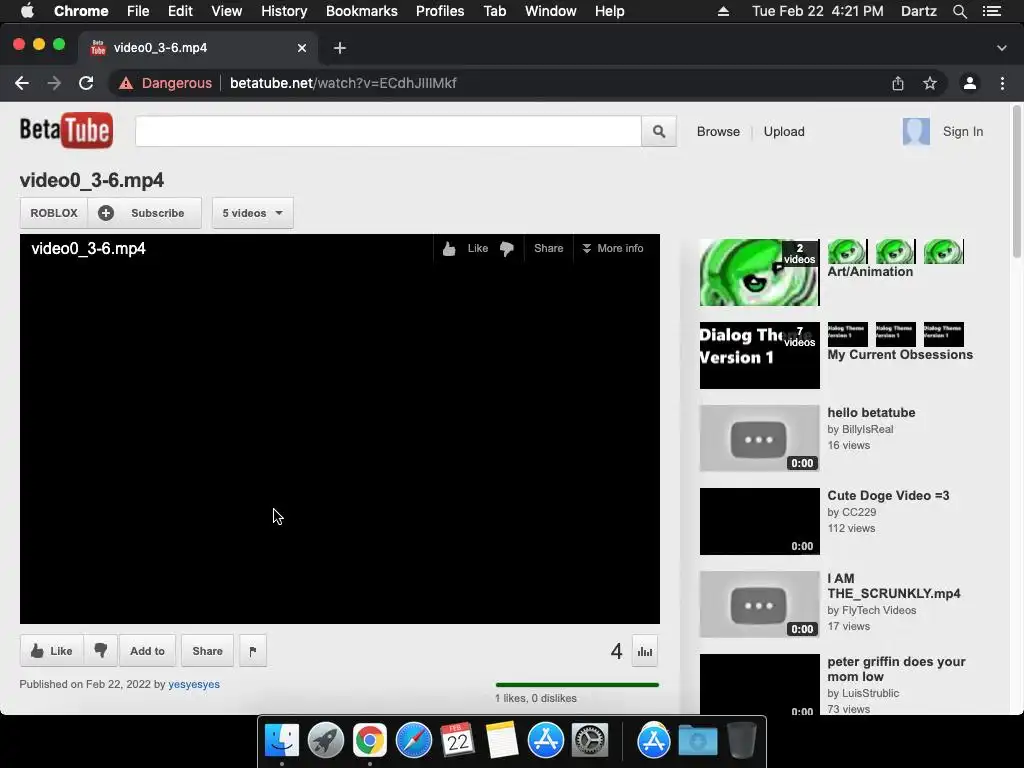The width and height of the screenshot is (1024, 768).
Task: Click the Like button below the video
Action: [51, 650]
